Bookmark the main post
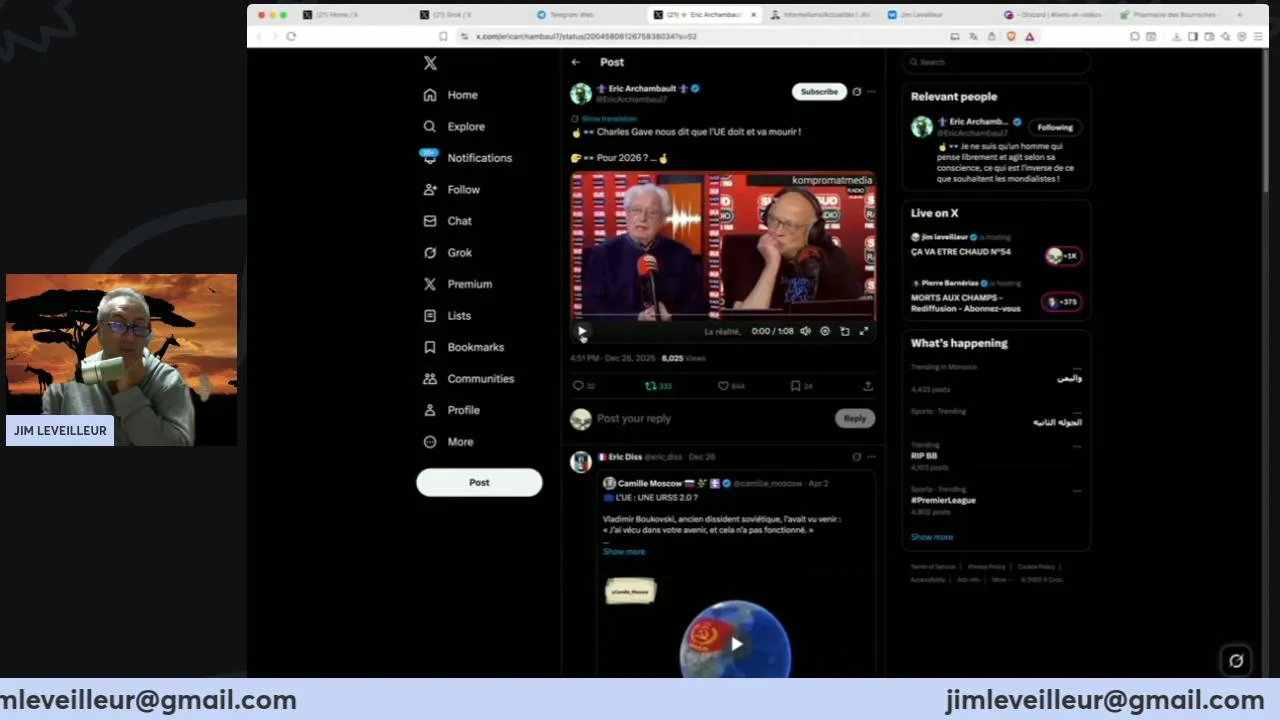1280x720 pixels. pos(795,386)
